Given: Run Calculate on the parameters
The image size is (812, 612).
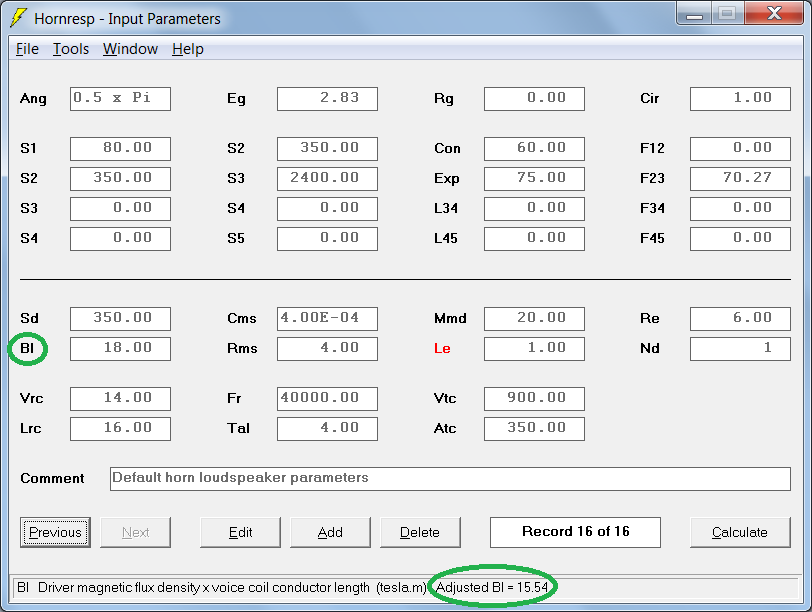Looking at the screenshot, I should tap(740, 532).
